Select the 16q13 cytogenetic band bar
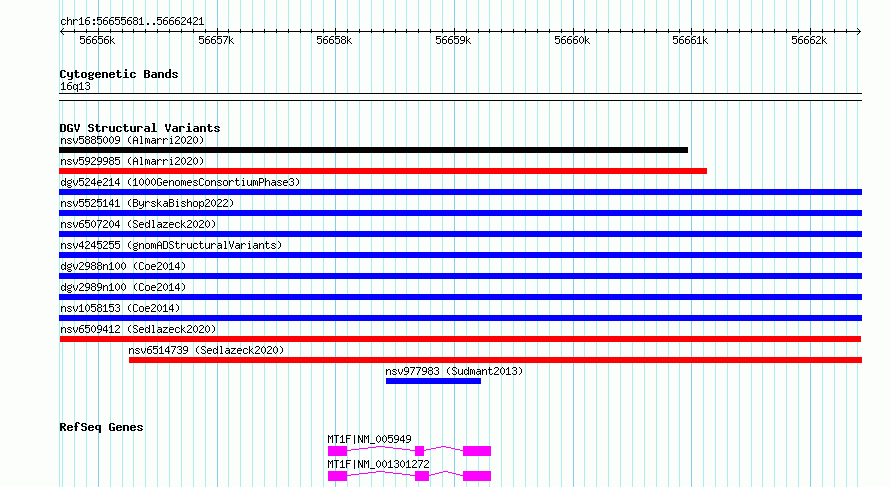Screen dimensions: 890x487 click(x=460, y=97)
